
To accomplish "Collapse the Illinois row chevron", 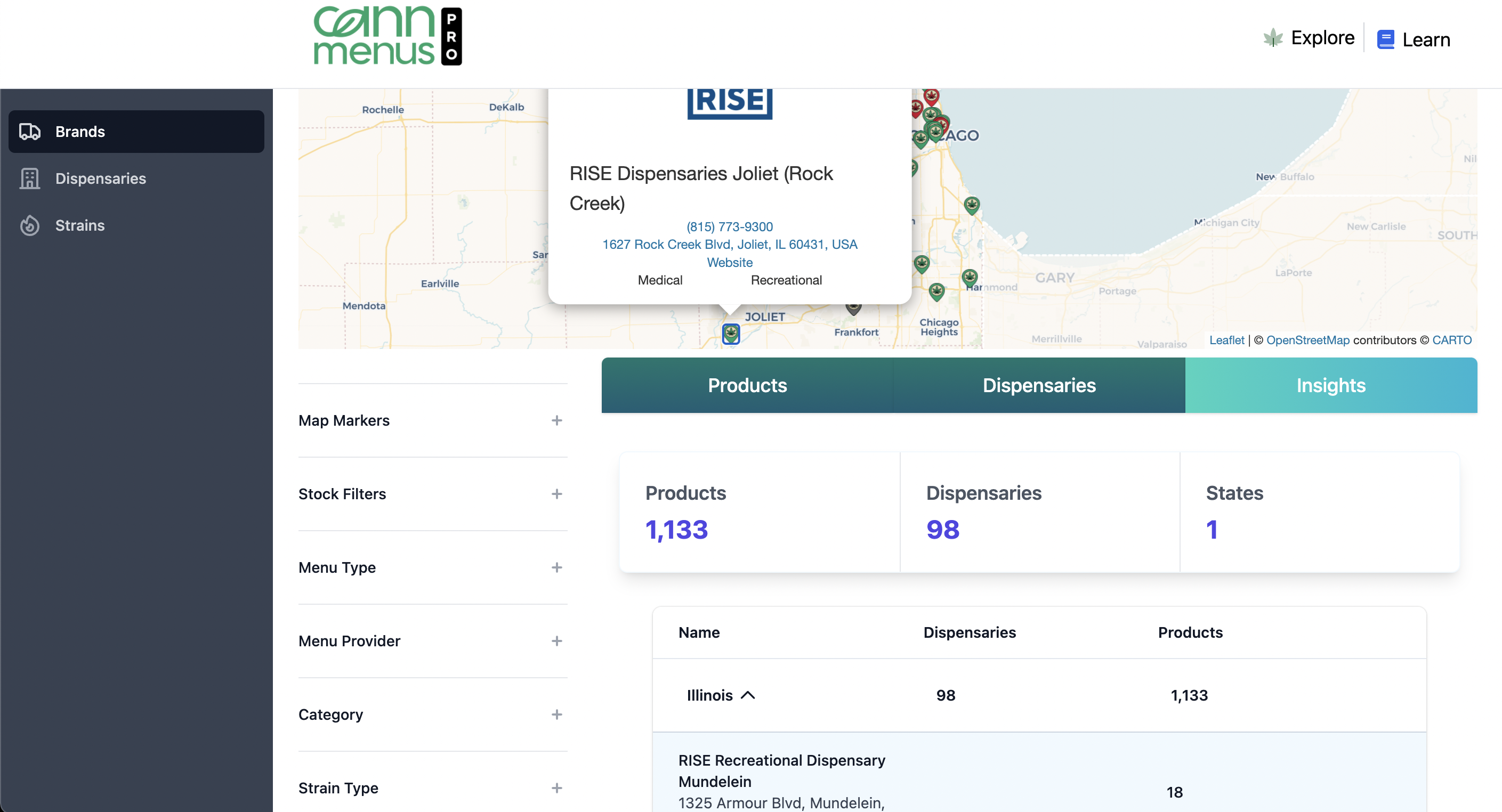I will [747, 695].
